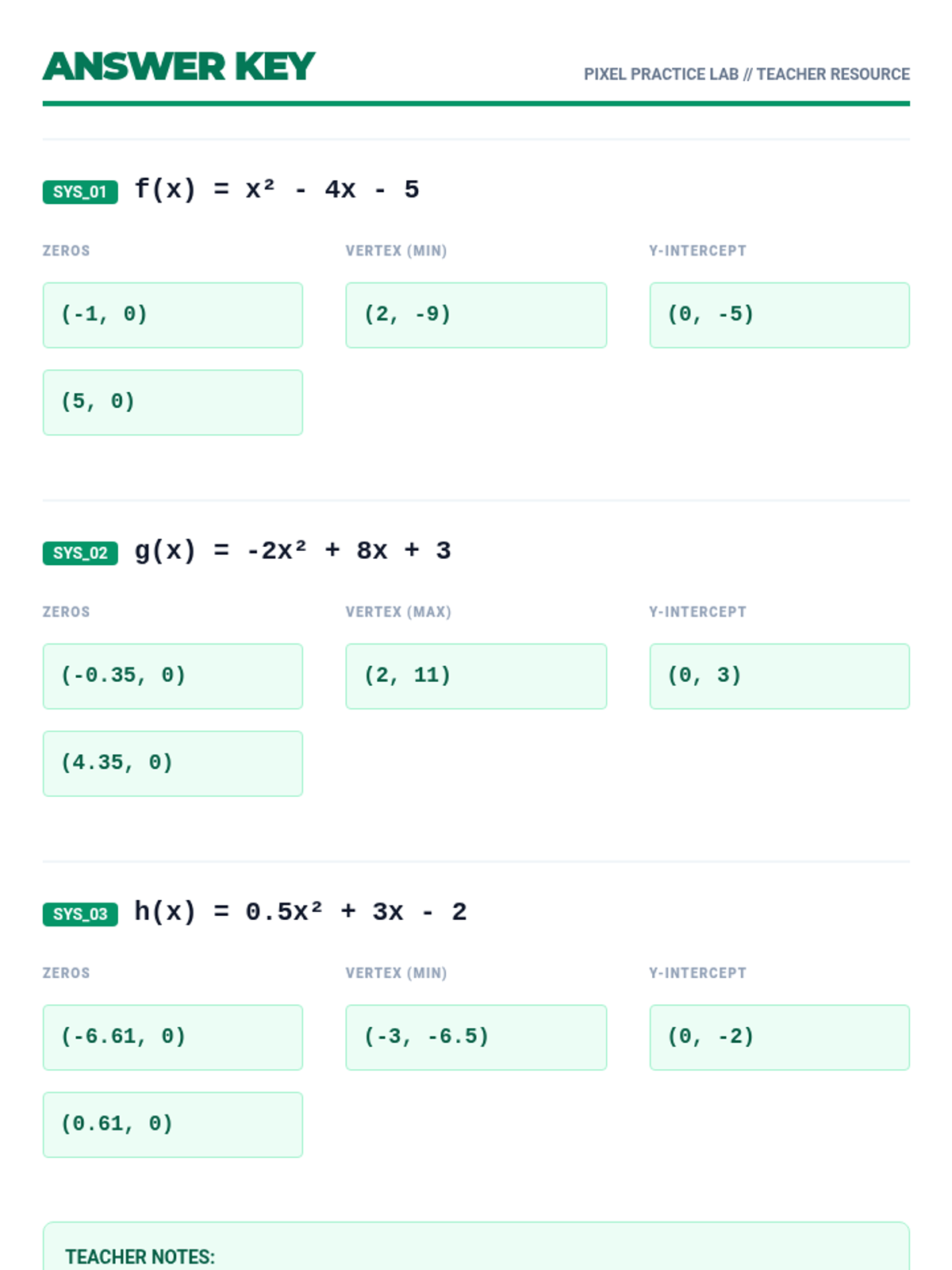
Task: Click the SYS_01 badge
Action: [x=80, y=191]
